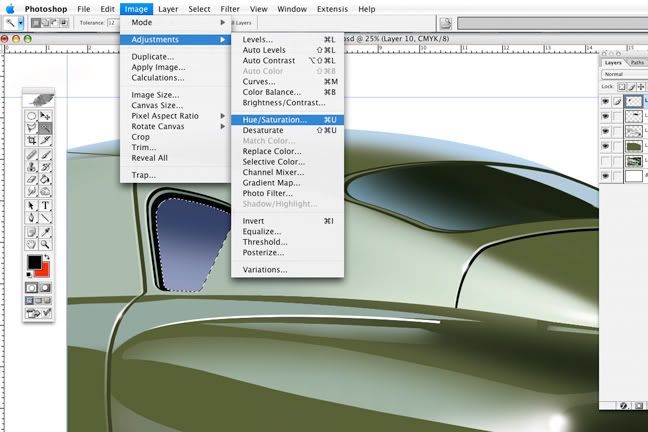Select the Slice tool
Screen dimensions: 648x432
(x=45, y=140)
